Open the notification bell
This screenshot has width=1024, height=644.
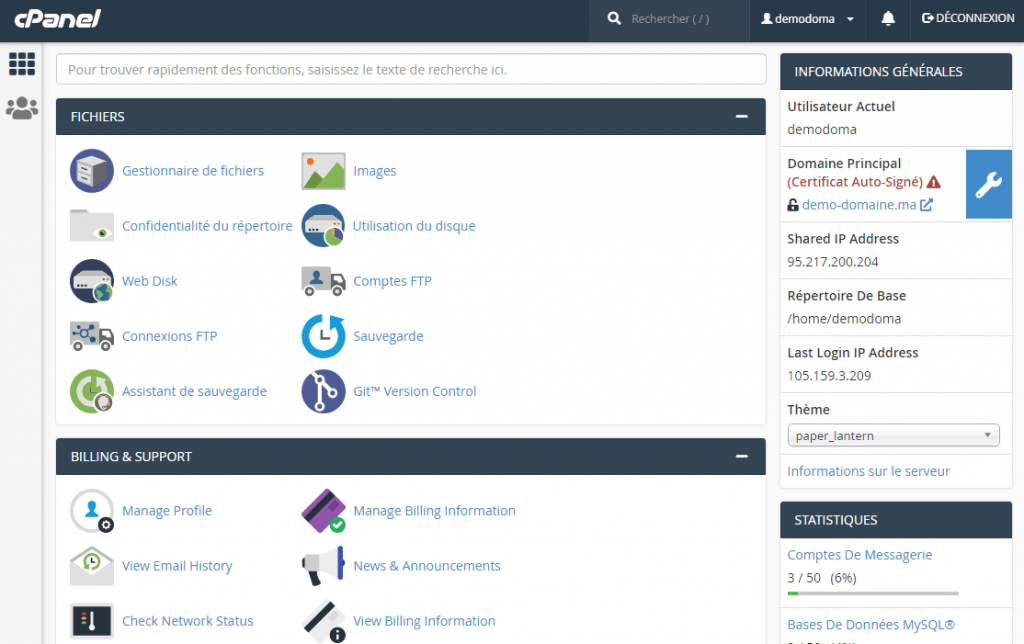pos(887,17)
